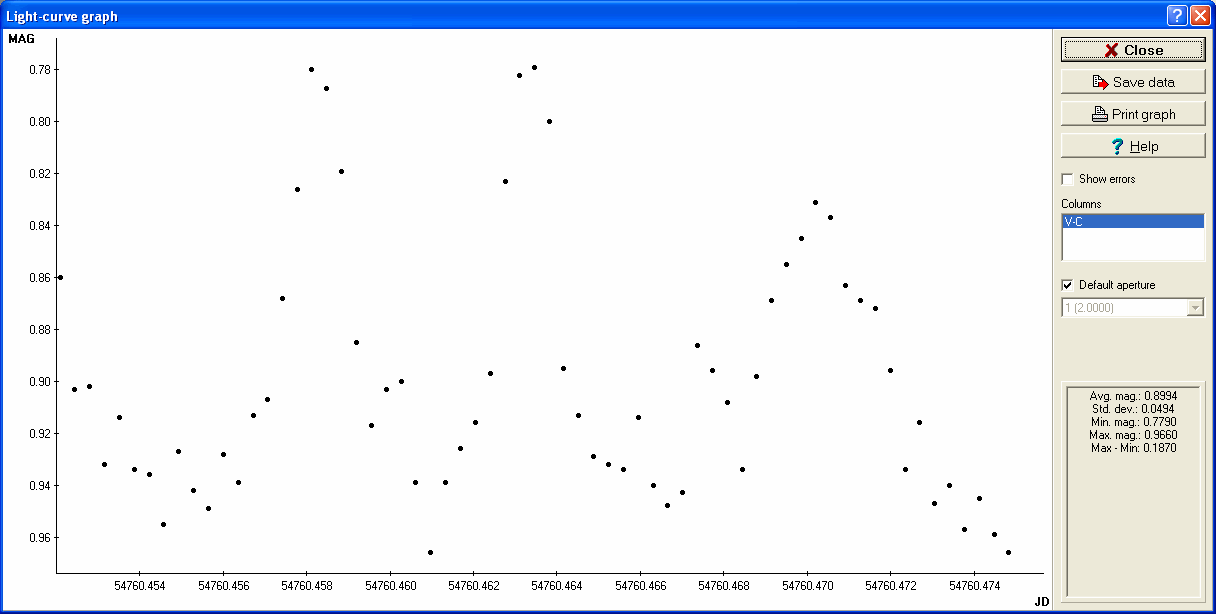The height and width of the screenshot is (614, 1216).
Task: Pick the final rightmost data point
Action: click(1008, 552)
